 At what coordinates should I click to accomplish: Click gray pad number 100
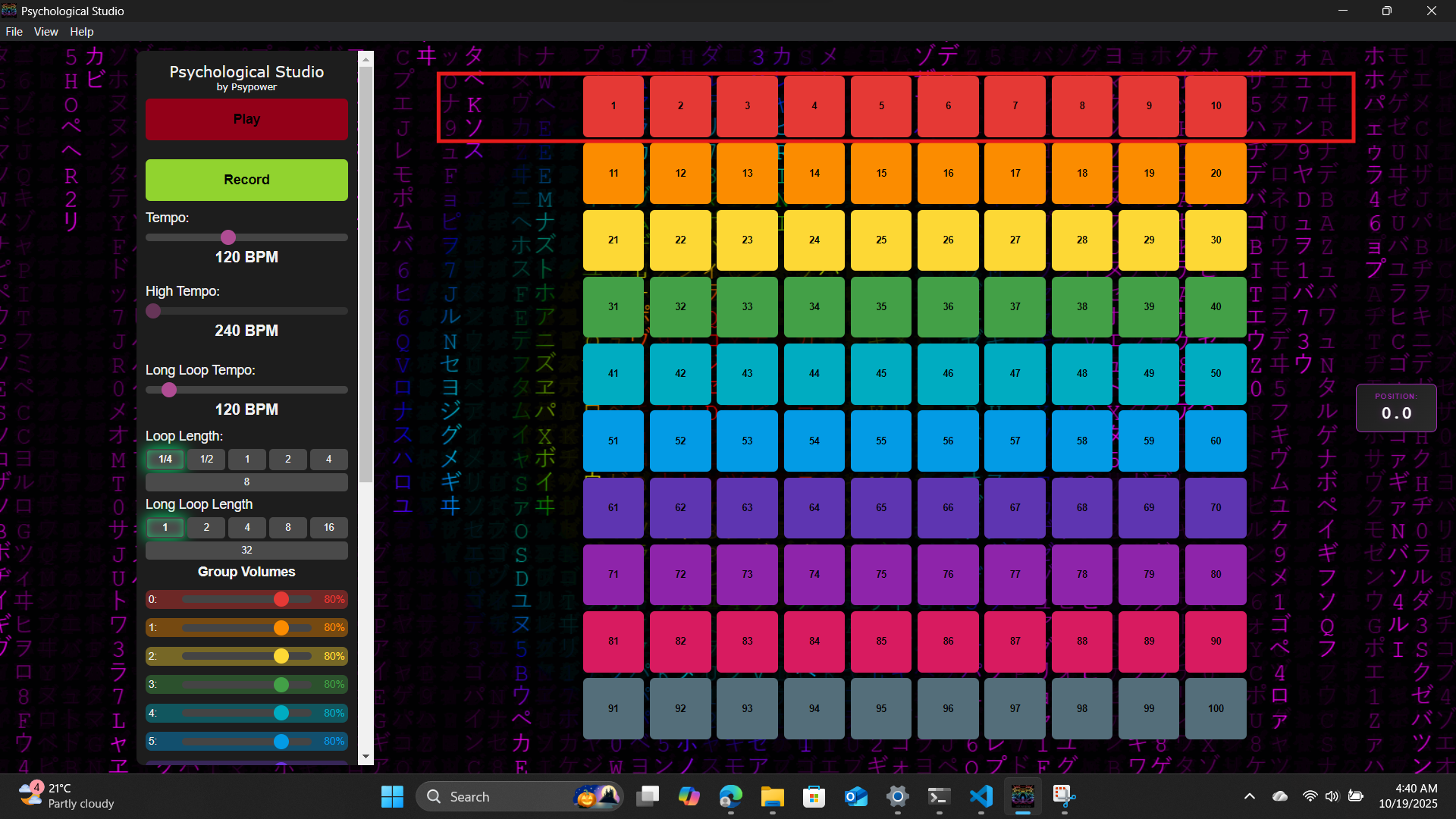point(1215,708)
